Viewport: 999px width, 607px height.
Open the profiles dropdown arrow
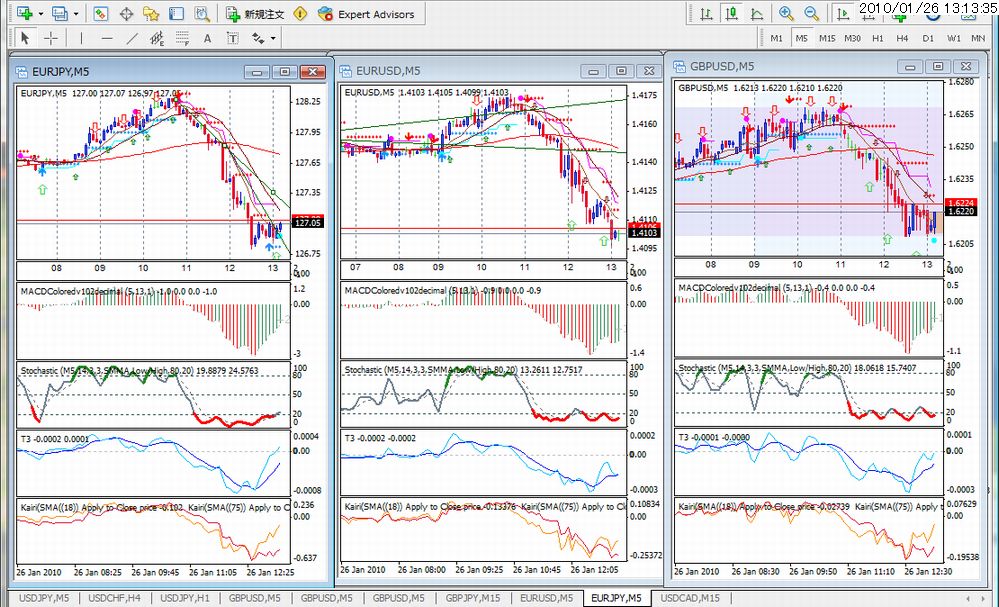(76, 14)
